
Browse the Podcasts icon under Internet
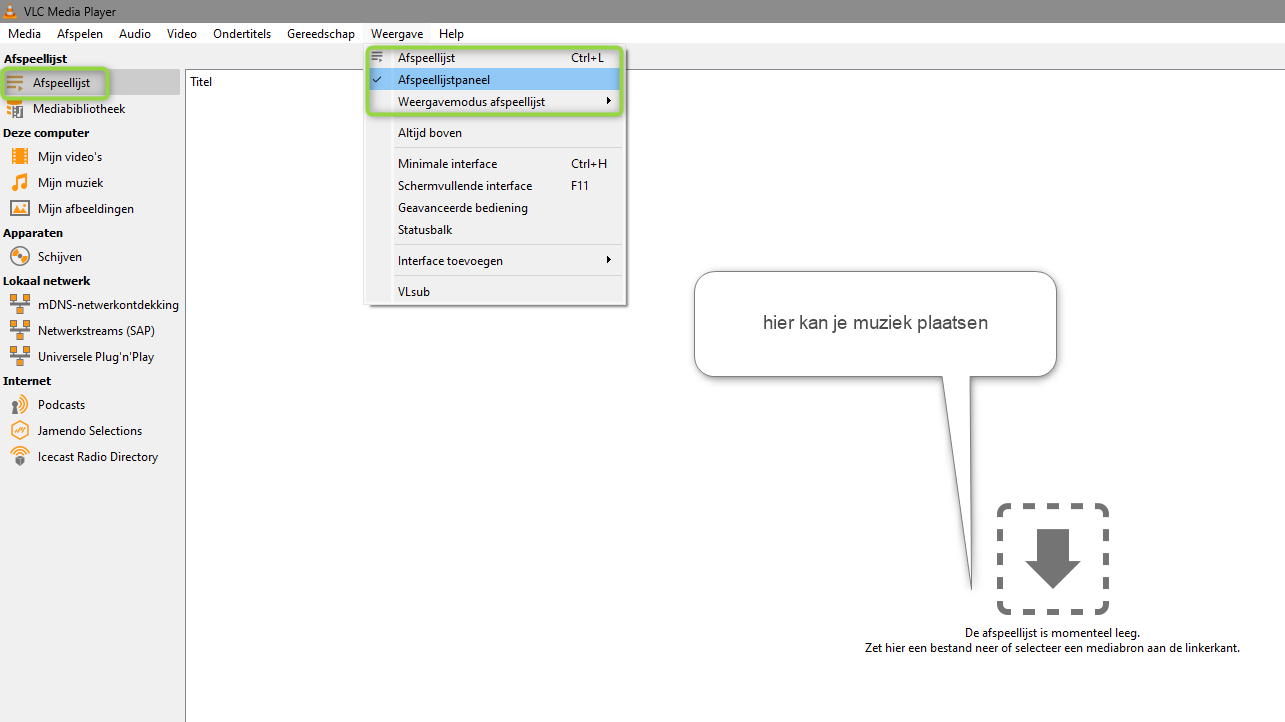tap(20, 404)
